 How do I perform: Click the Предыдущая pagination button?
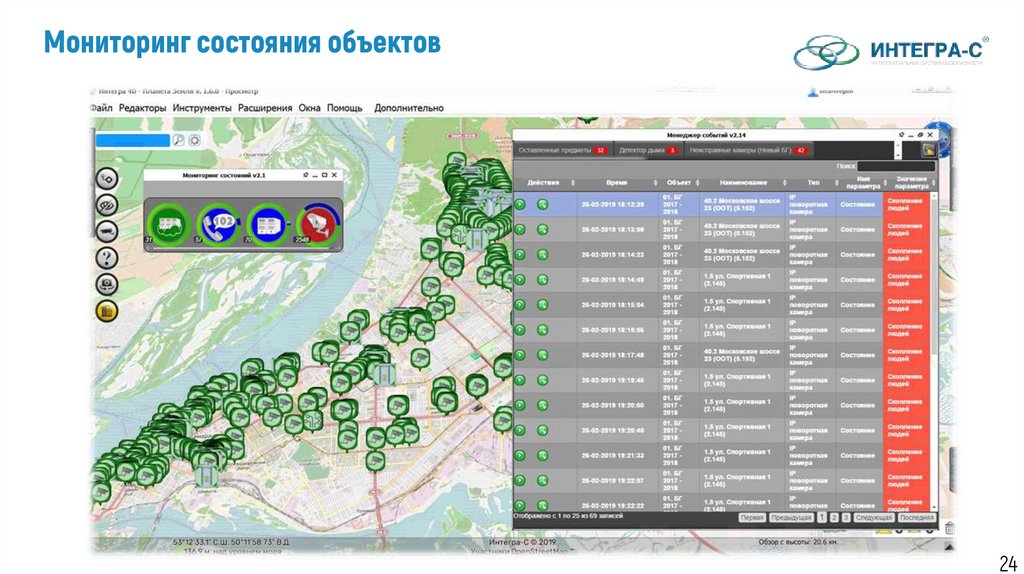pyautogui.click(x=791, y=517)
